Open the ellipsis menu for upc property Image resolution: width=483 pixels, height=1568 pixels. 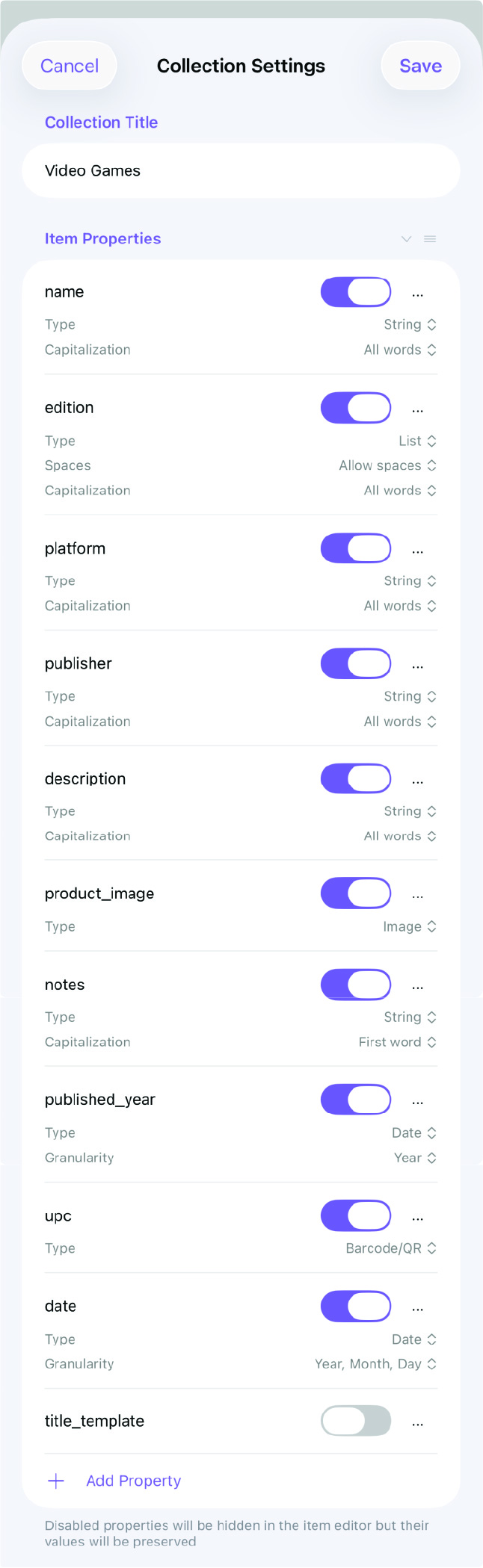417,1218
